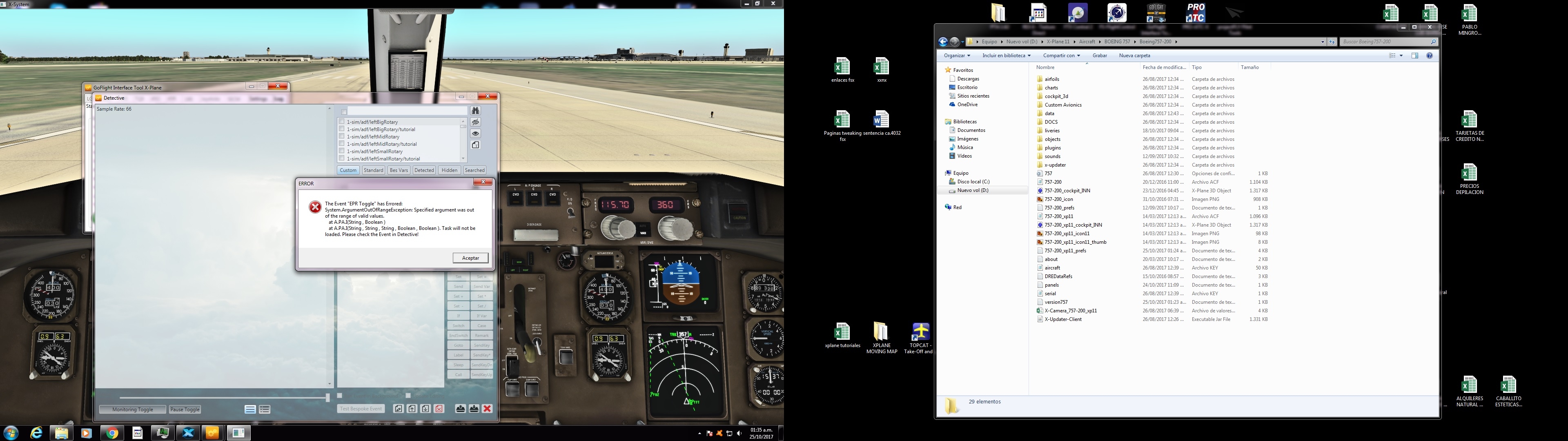
Task: Click the plain lines list view icon
Action: click(x=250, y=409)
